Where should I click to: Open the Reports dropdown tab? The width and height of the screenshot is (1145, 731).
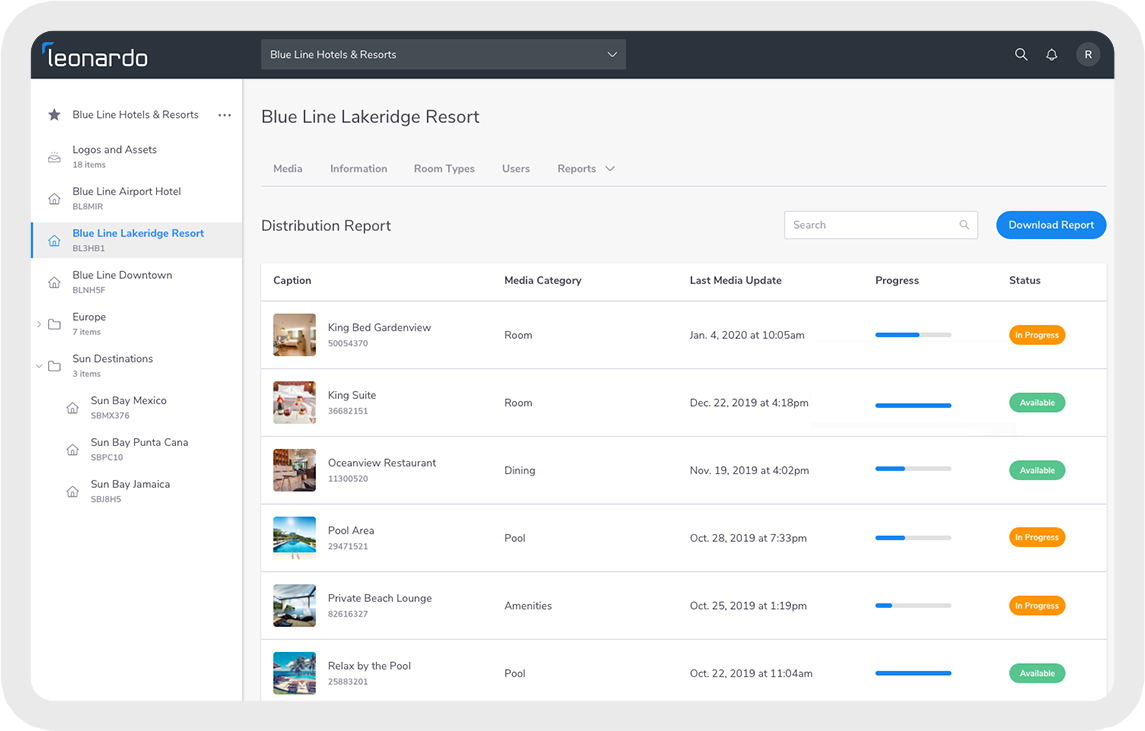point(586,169)
